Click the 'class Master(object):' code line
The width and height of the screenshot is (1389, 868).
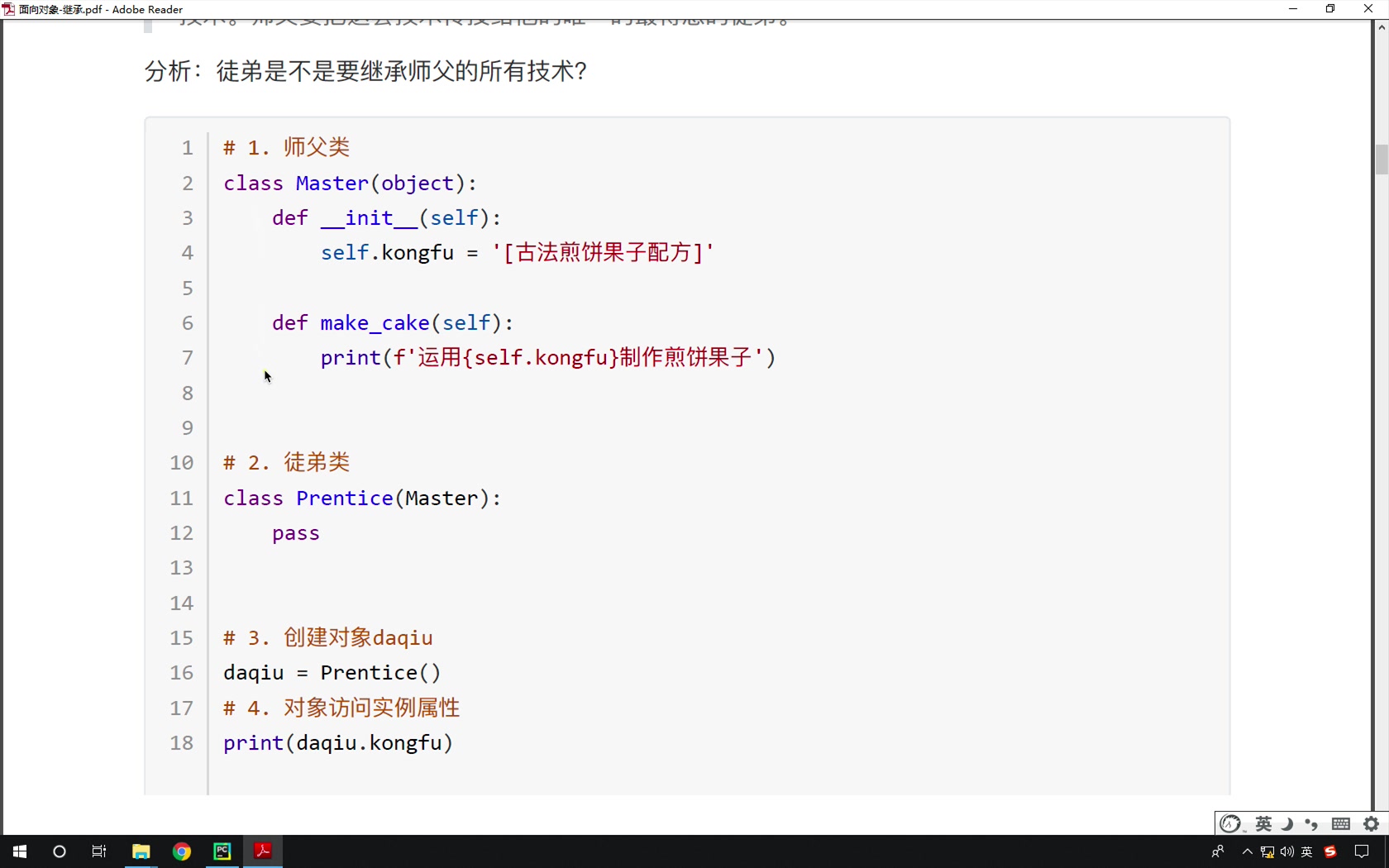pos(351,183)
